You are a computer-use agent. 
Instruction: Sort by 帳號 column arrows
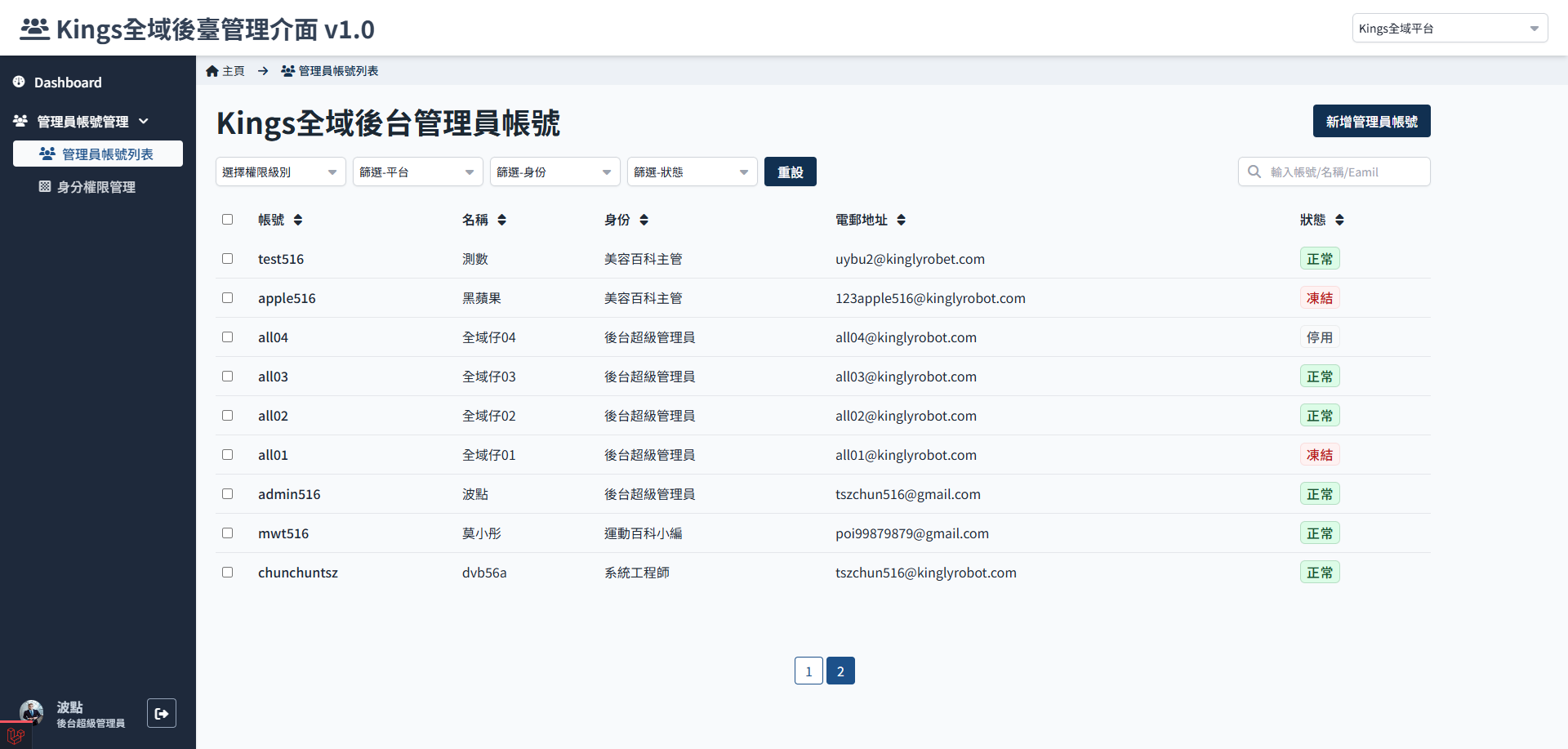[298, 220]
